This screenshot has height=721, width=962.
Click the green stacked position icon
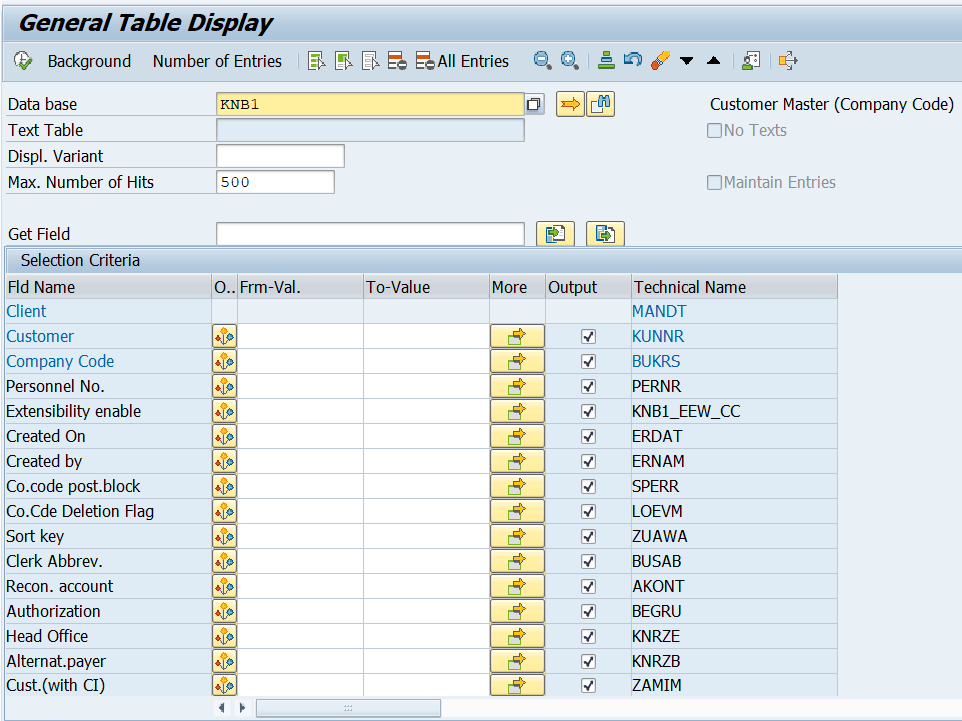pos(606,60)
